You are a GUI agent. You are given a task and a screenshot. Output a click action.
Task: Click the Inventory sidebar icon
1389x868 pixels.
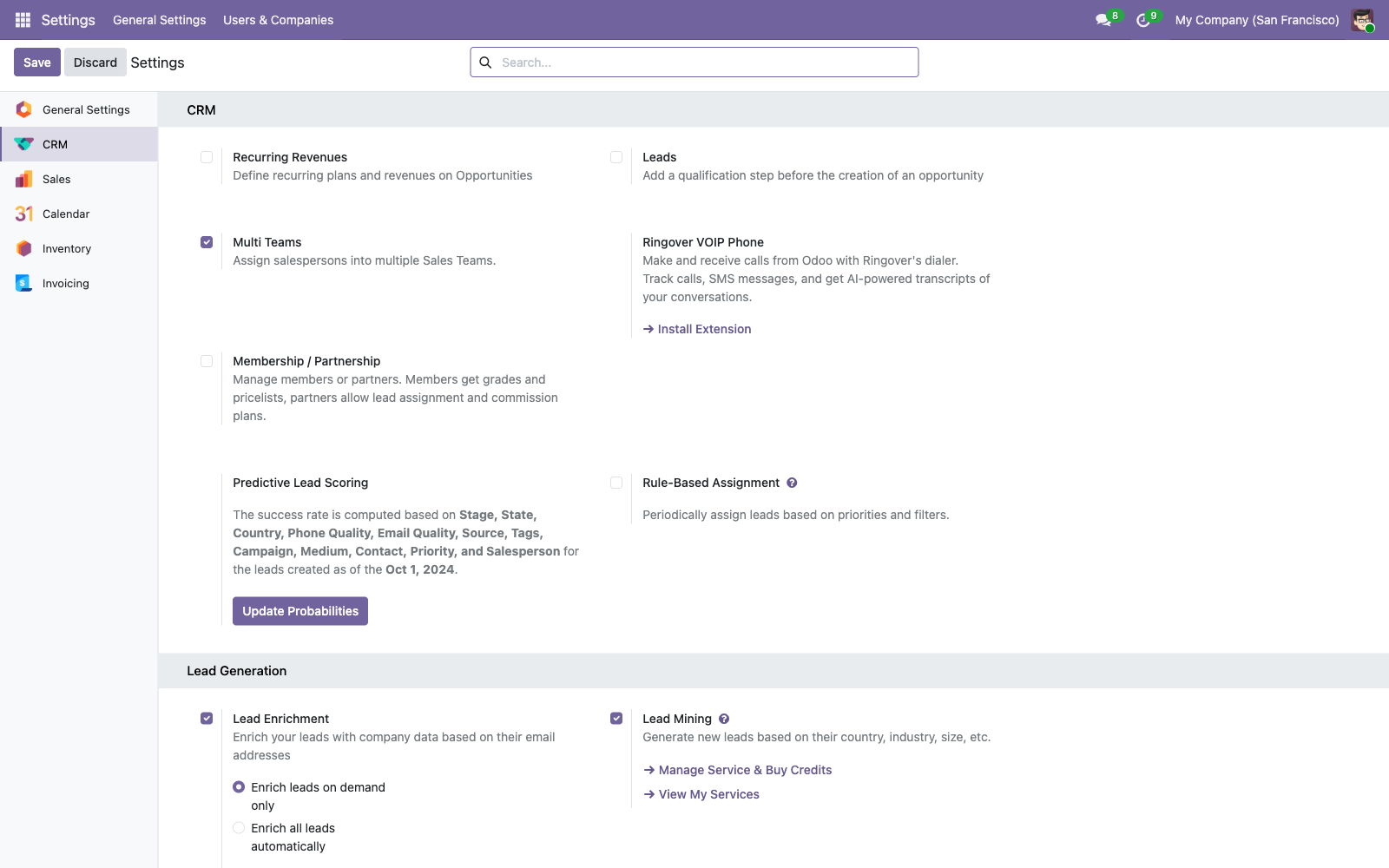(x=24, y=248)
